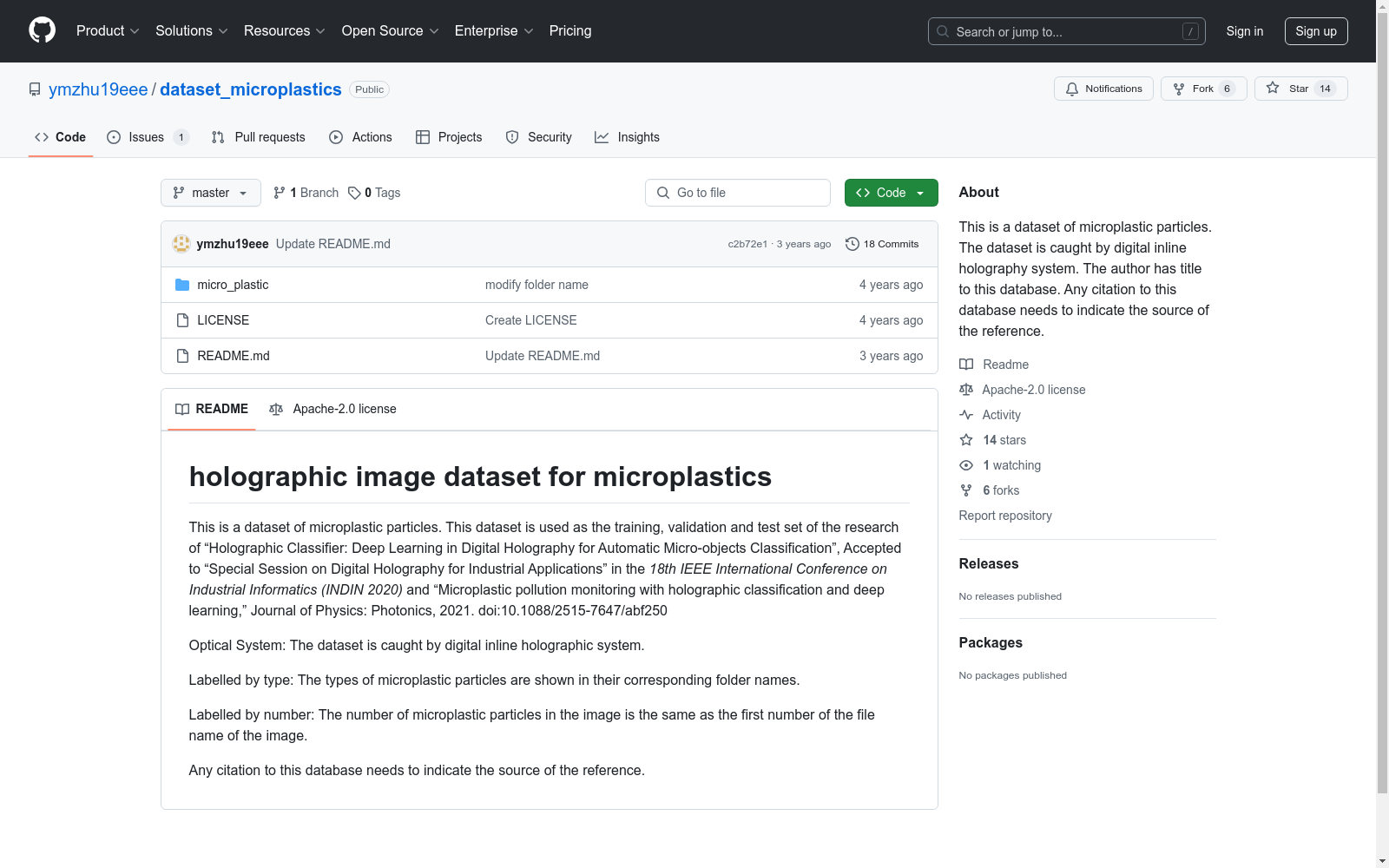Select the Apache-2.0 license tab
The height and width of the screenshot is (868, 1389).
pyautogui.click(x=333, y=409)
